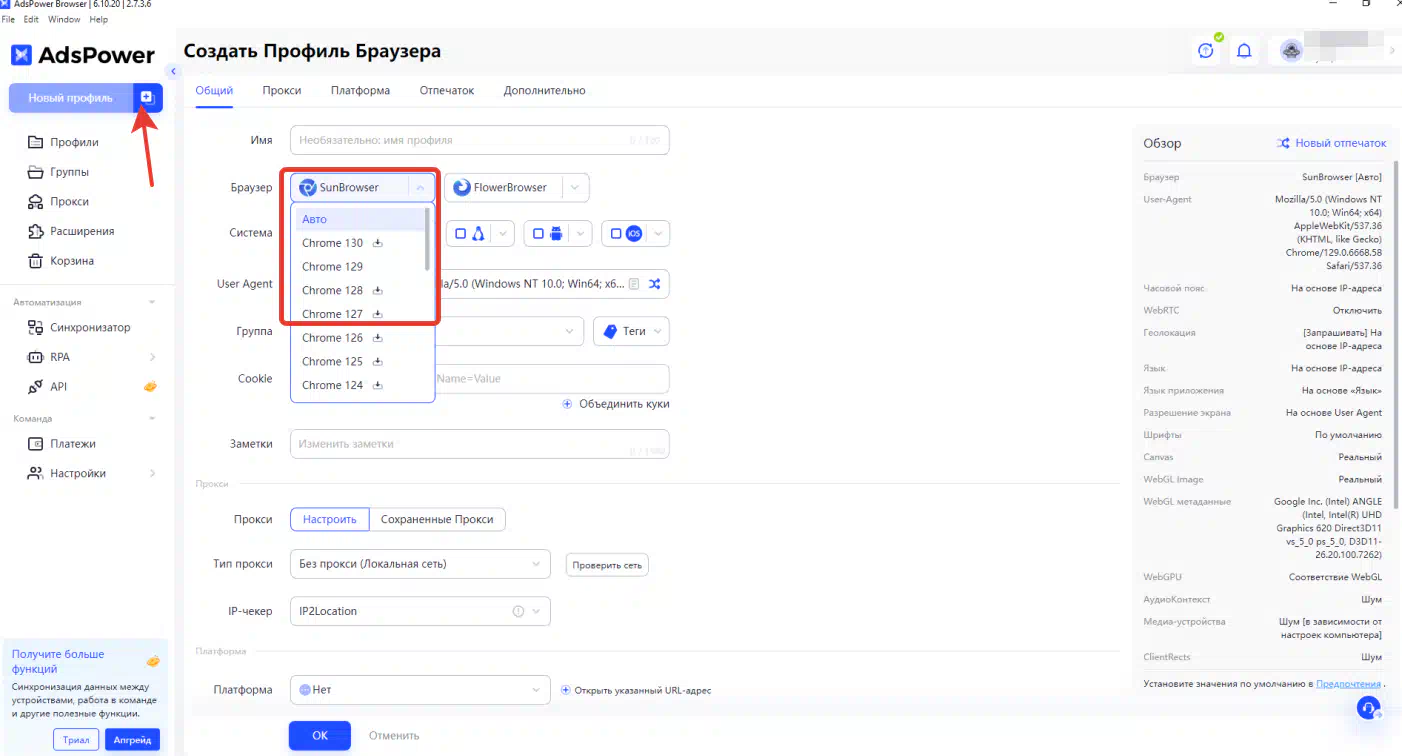Click download icon next to Chrome 124

(x=378, y=385)
